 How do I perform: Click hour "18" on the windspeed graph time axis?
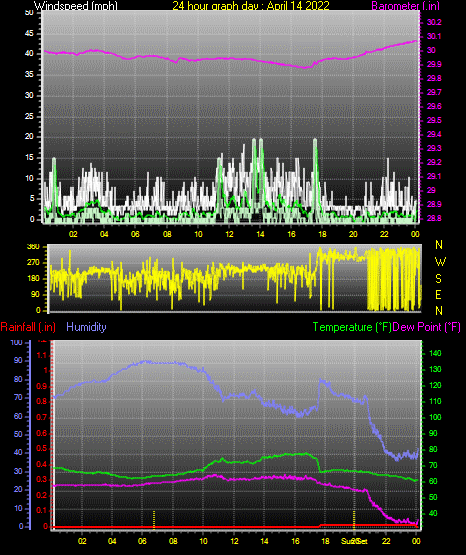click(322, 234)
